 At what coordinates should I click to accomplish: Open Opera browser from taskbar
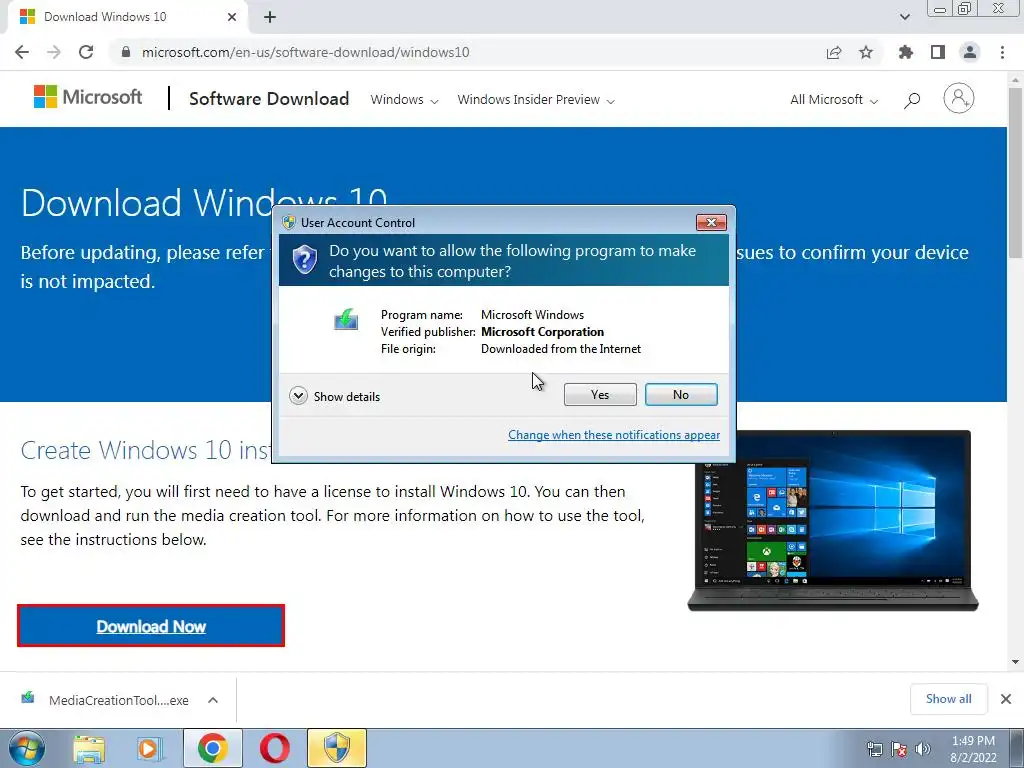pyautogui.click(x=274, y=748)
